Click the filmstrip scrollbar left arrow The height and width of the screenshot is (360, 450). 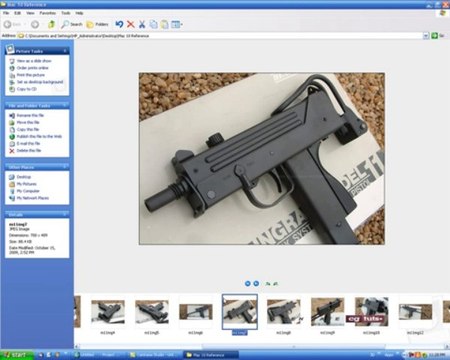(x=77, y=346)
